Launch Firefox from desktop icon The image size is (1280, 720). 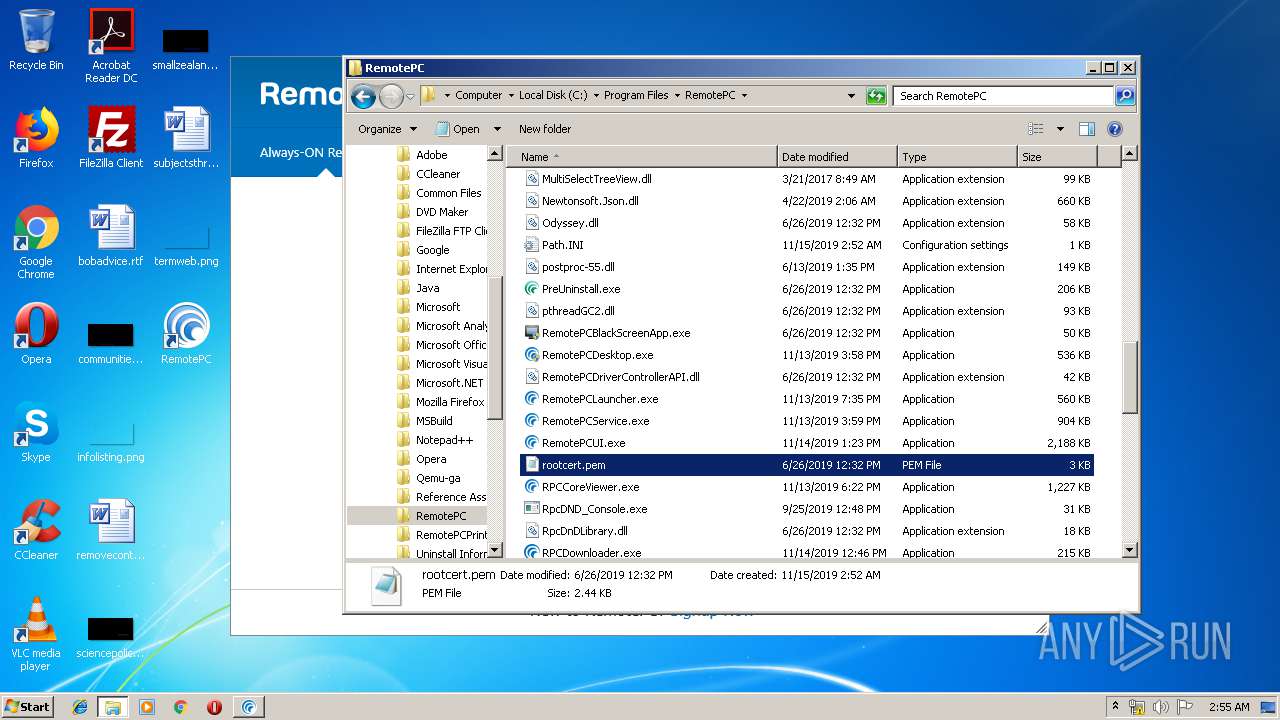(x=36, y=137)
